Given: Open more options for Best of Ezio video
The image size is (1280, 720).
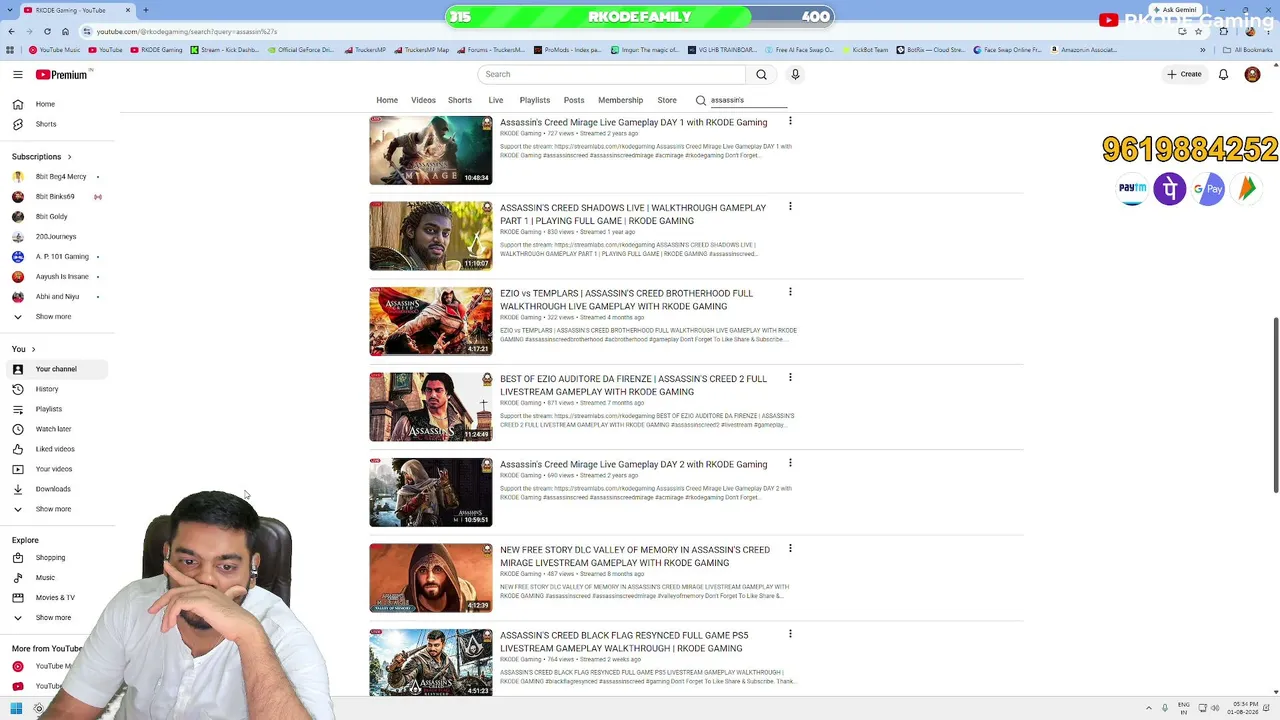Looking at the screenshot, I should pyautogui.click(x=790, y=377).
